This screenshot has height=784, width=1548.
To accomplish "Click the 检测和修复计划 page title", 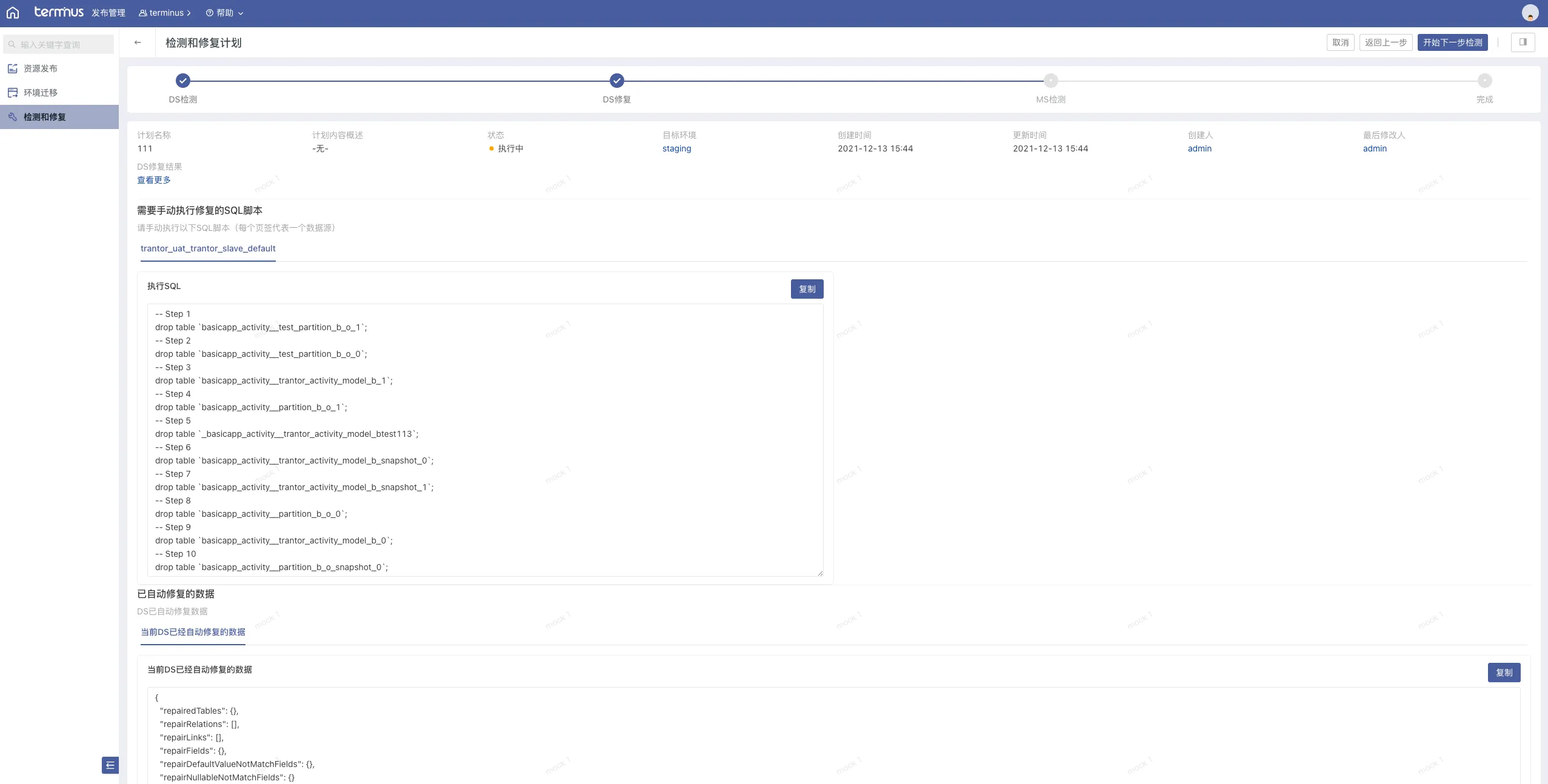I will click(204, 42).
